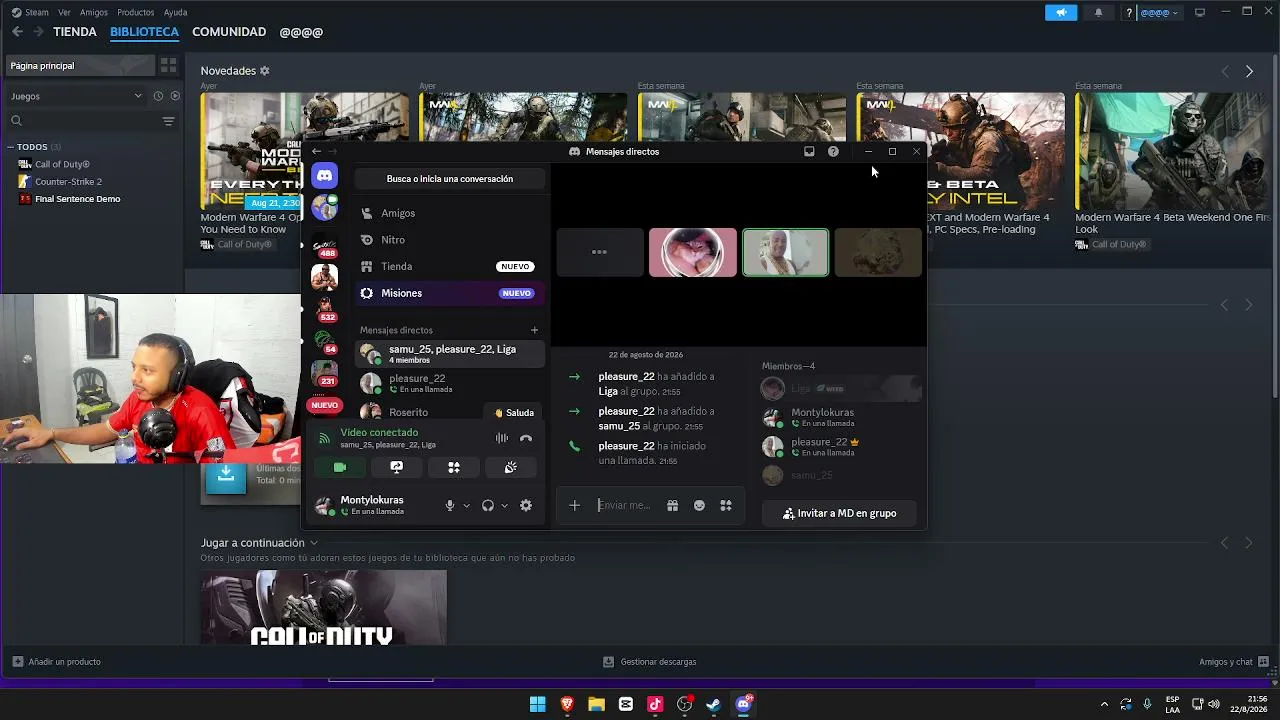Select Montylokuras in members list
Screen dimensions: 1280x720
[840, 417]
